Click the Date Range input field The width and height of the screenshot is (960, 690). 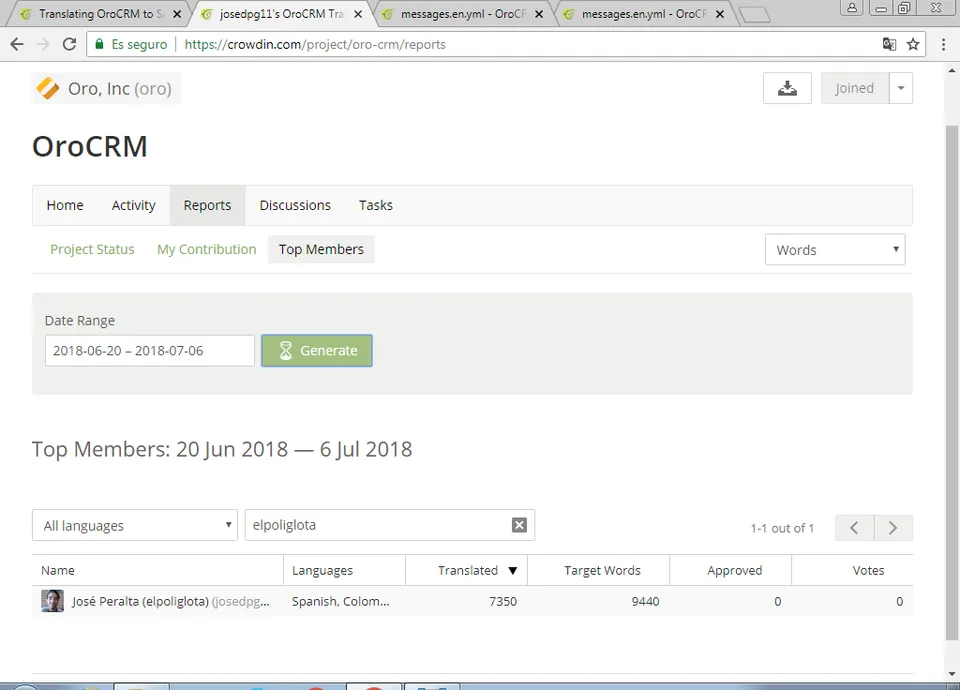(x=149, y=351)
